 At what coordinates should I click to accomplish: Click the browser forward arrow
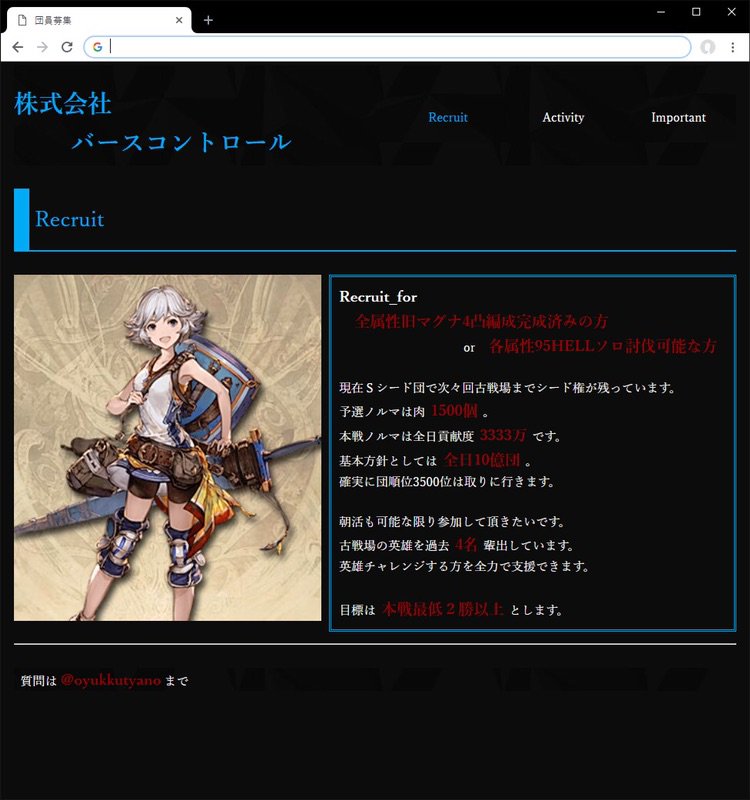click(x=42, y=47)
